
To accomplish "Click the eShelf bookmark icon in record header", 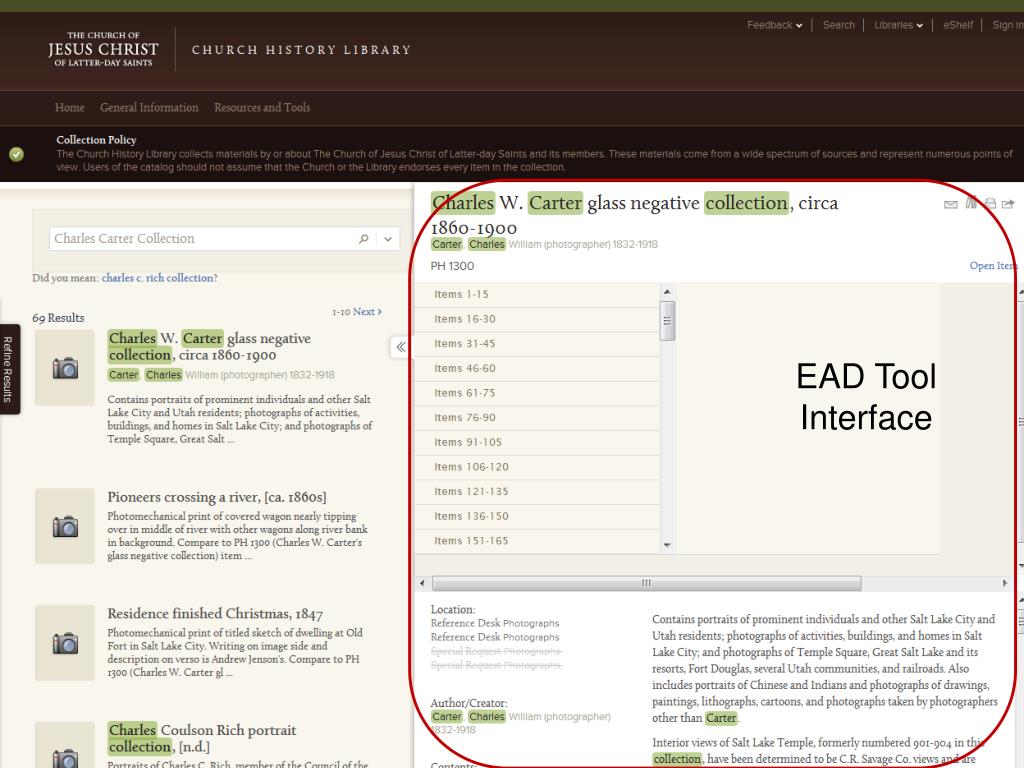I will (x=971, y=202).
